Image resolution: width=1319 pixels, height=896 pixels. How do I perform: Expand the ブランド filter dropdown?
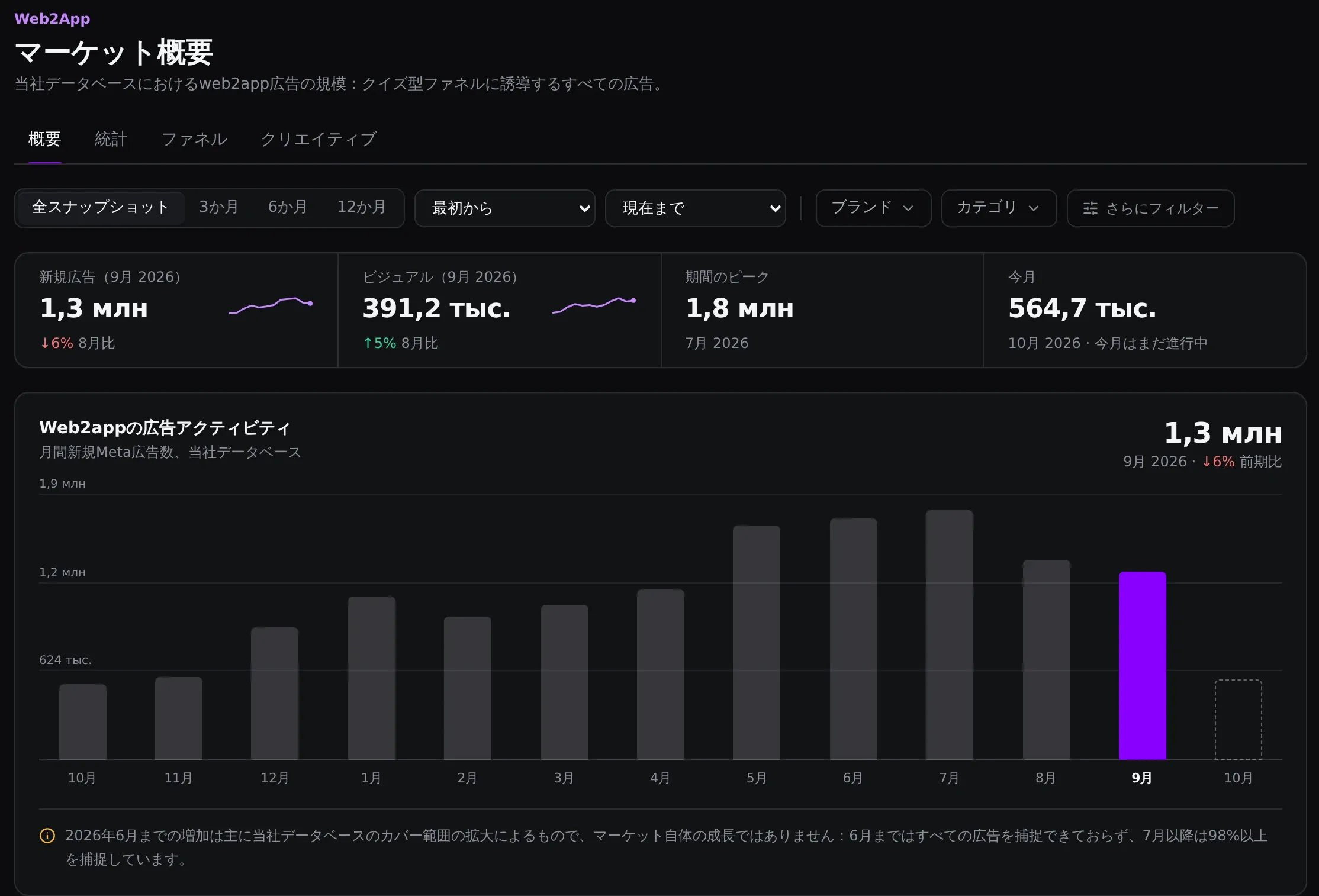click(x=873, y=208)
